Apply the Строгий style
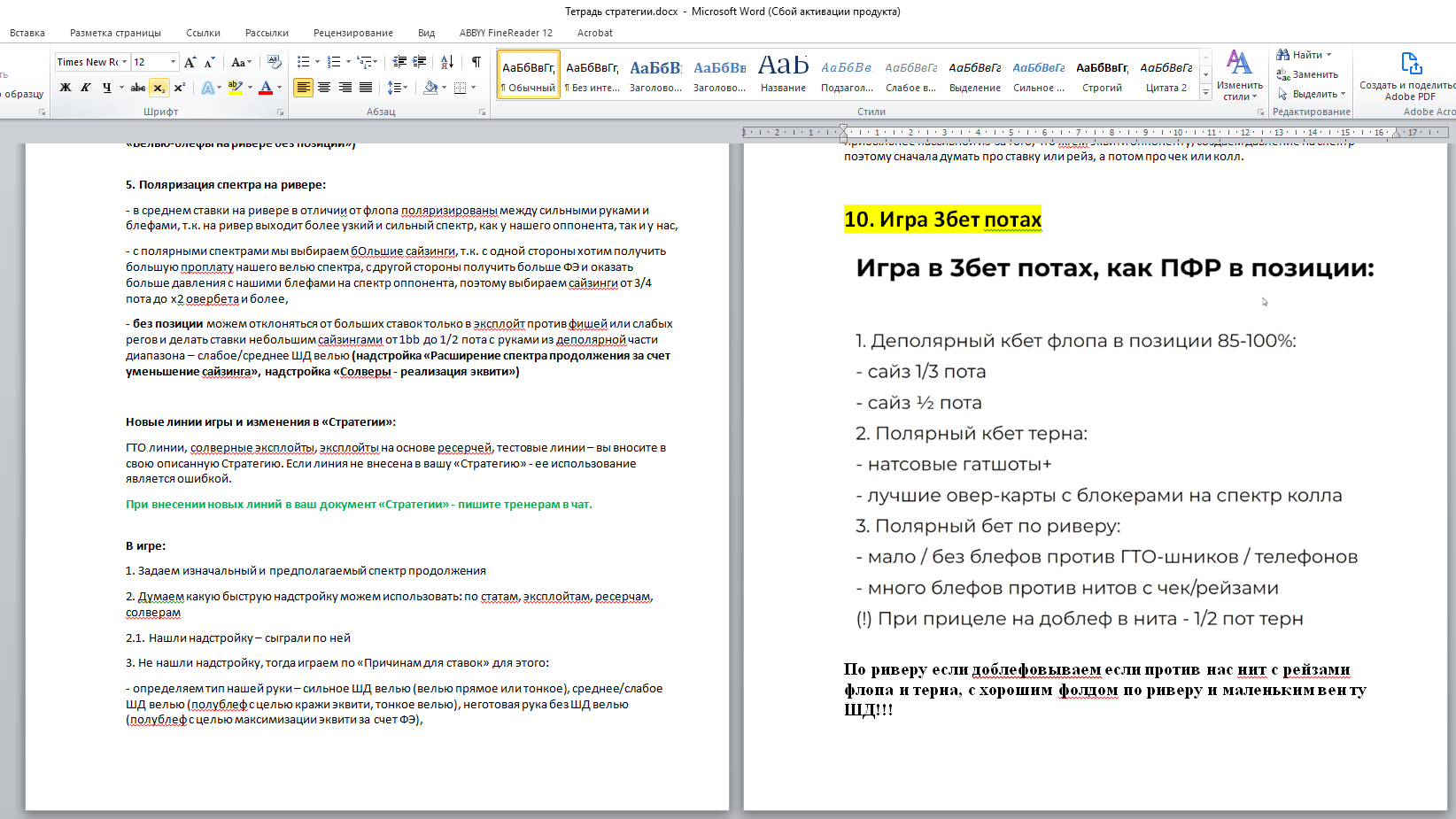This screenshot has width=1456, height=819. (x=1103, y=75)
